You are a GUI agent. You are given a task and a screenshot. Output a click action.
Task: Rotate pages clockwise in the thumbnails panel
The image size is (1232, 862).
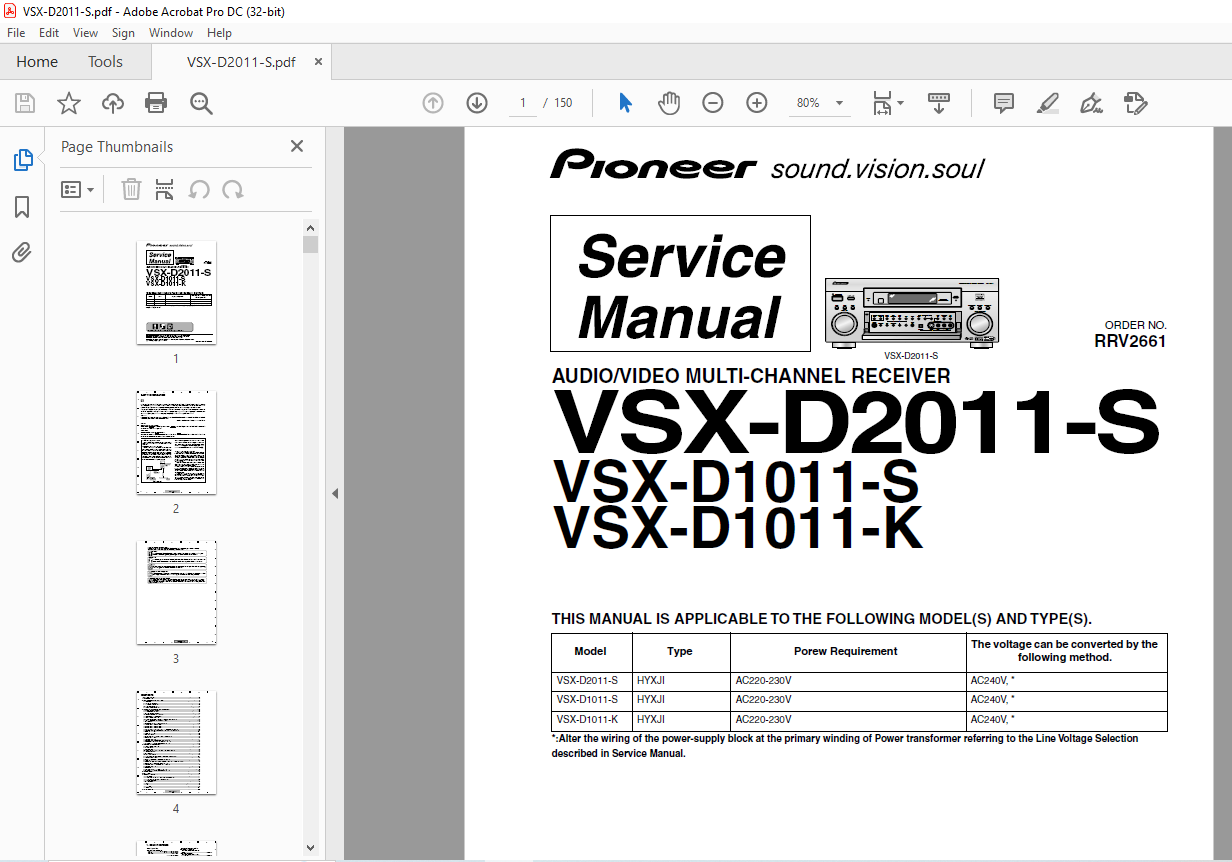(x=233, y=189)
